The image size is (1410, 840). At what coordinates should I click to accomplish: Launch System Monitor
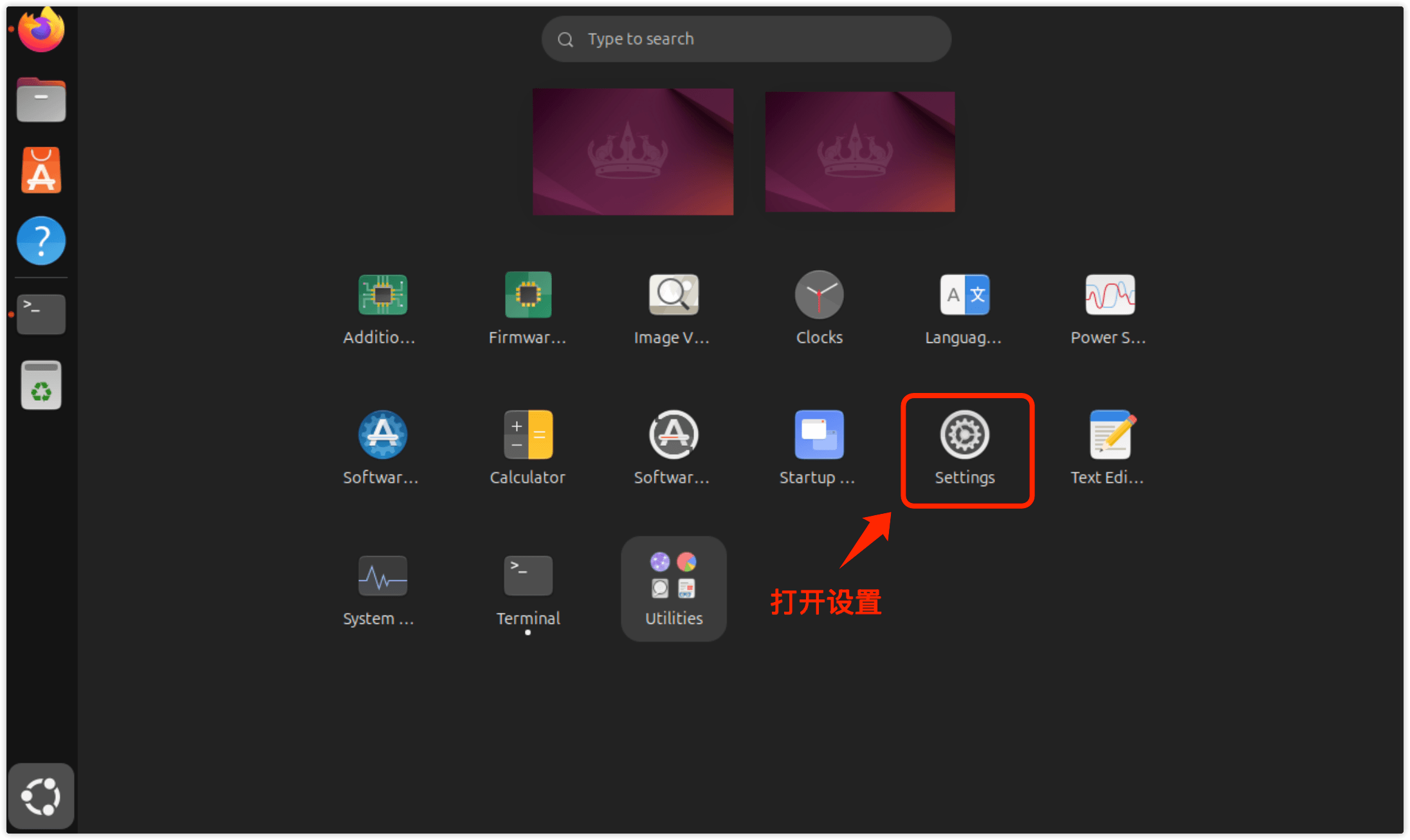click(382, 576)
